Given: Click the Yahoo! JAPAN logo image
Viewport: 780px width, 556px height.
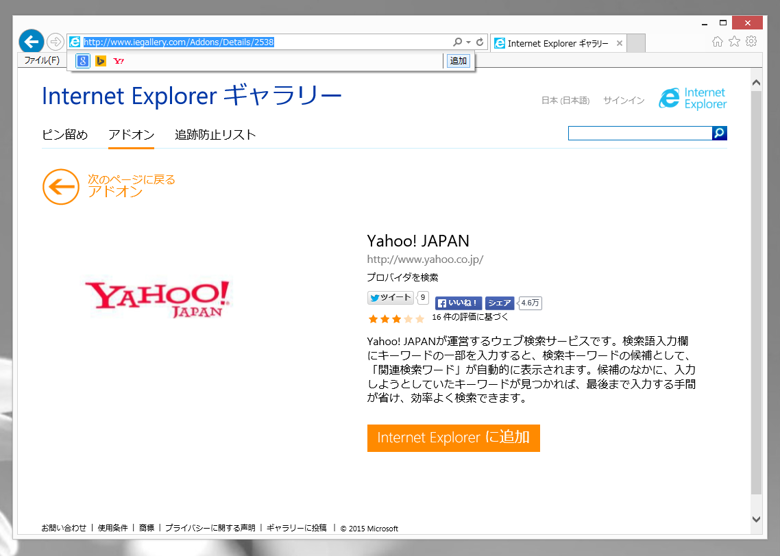Looking at the screenshot, I should click(x=158, y=298).
